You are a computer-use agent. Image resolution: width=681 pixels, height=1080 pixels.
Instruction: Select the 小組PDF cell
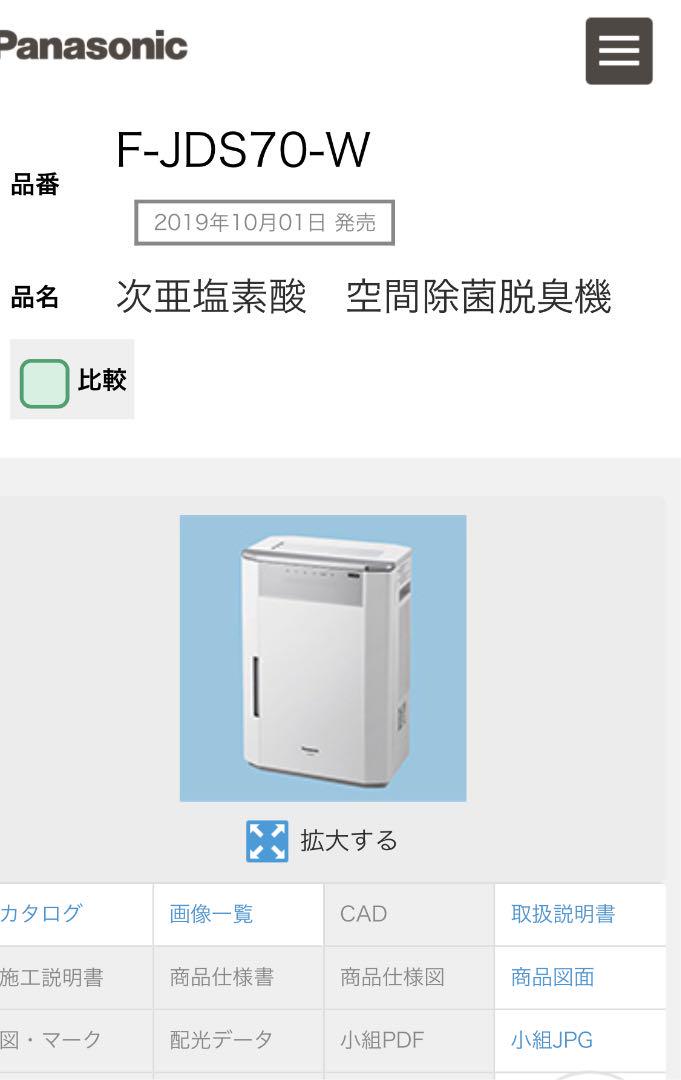(382, 1039)
